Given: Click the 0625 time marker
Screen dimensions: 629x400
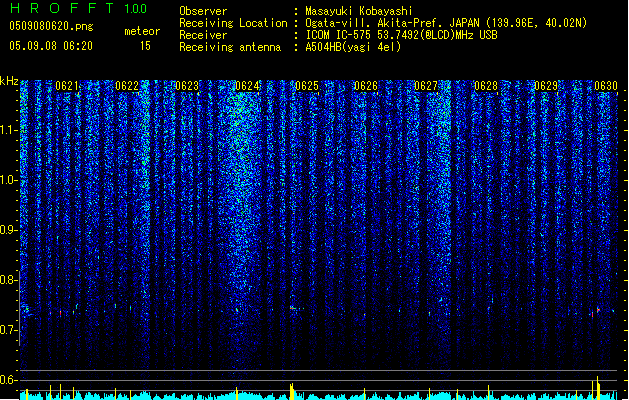Looking at the screenshot, I should (306, 86).
